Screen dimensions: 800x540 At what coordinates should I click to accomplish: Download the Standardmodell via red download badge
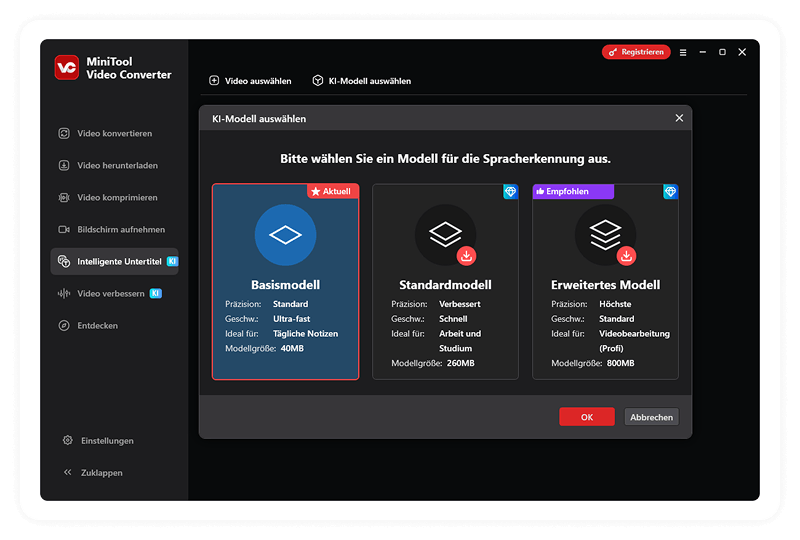coord(466,256)
